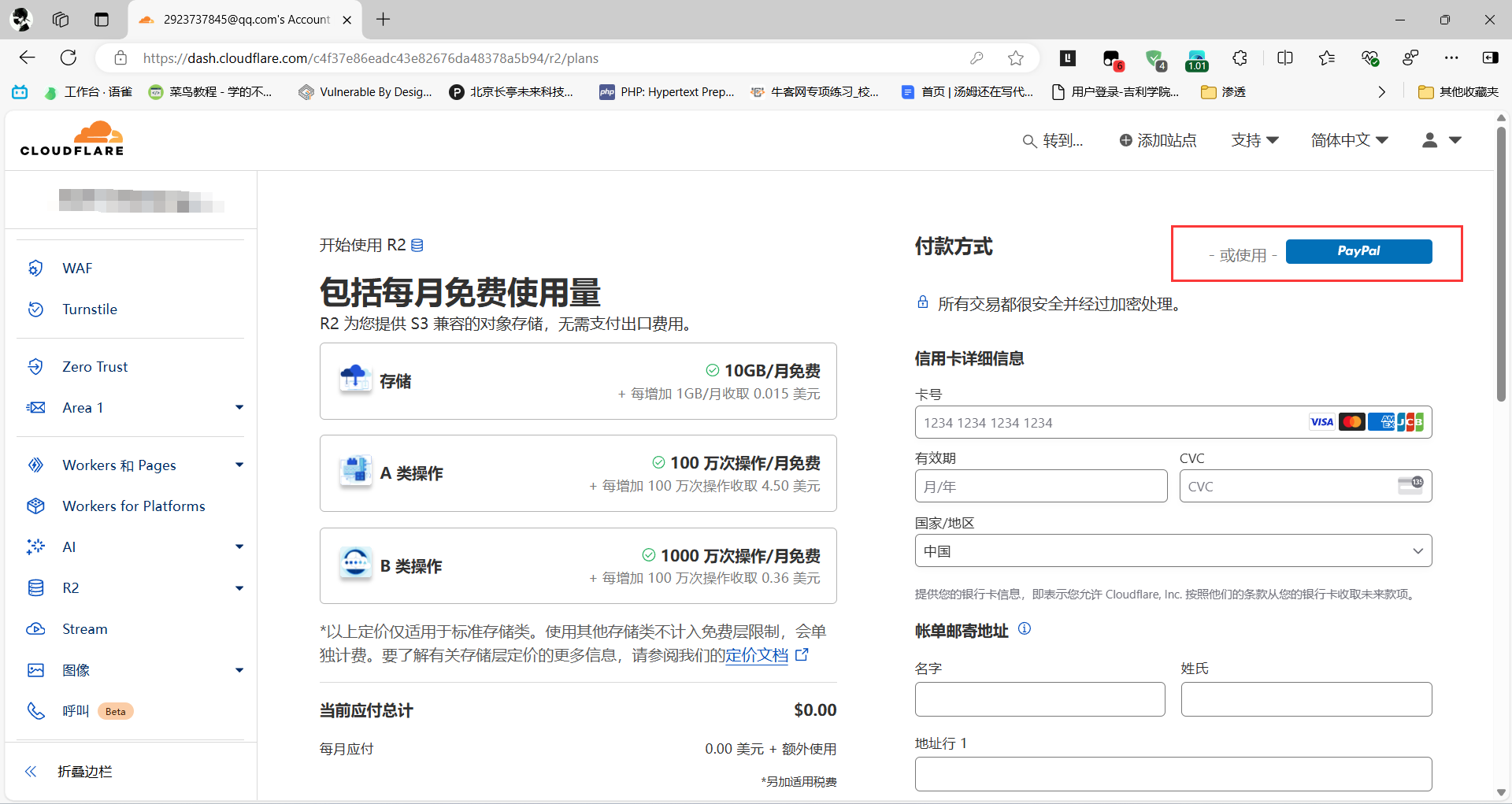Click the 卡号 card number field
The width and height of the screenshot is (1512, 804).
pos(1173,423)
